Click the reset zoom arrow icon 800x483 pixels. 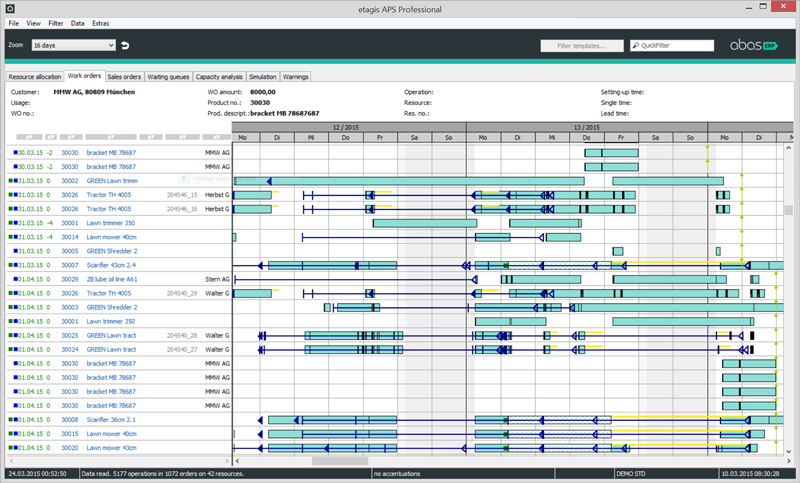pos(125,45)
